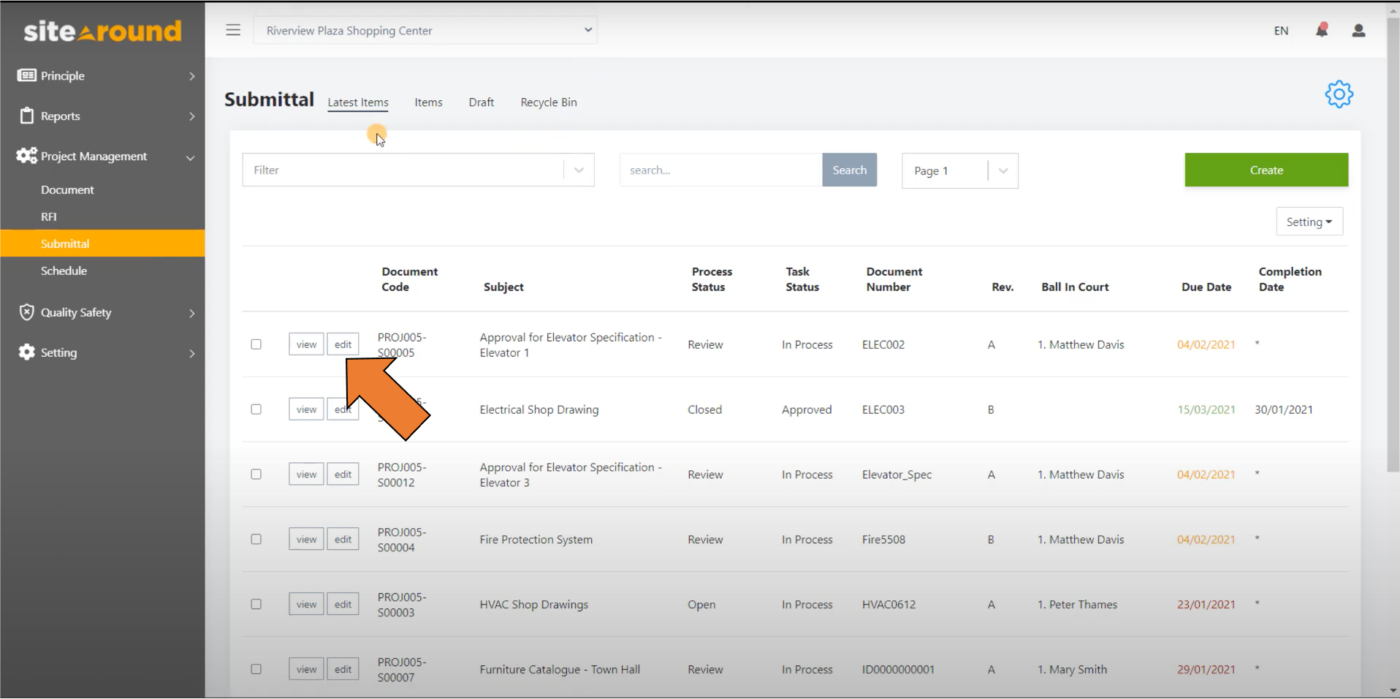Screen dimensions: 1400x699
Task: Click the Document Code column header
Action: click(409, 279)
